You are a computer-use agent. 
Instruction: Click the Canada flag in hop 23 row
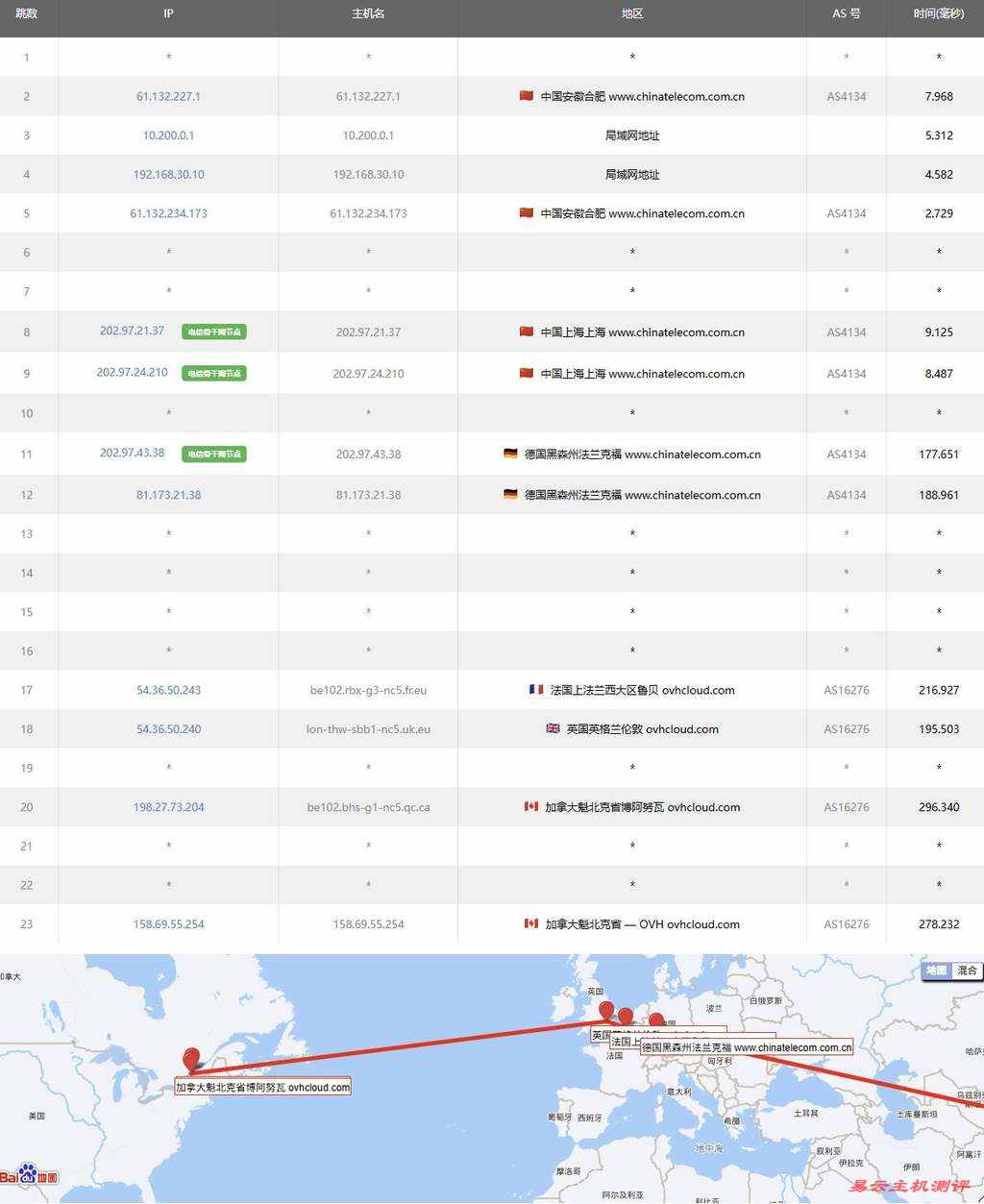531,923
